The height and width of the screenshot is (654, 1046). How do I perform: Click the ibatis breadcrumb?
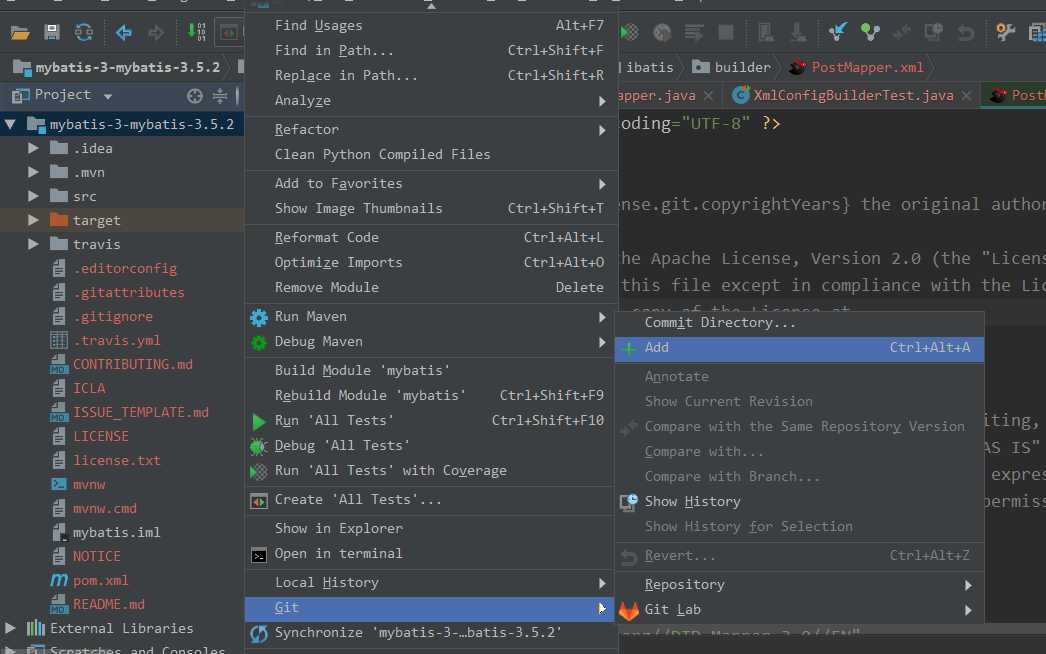coord(649,67)
